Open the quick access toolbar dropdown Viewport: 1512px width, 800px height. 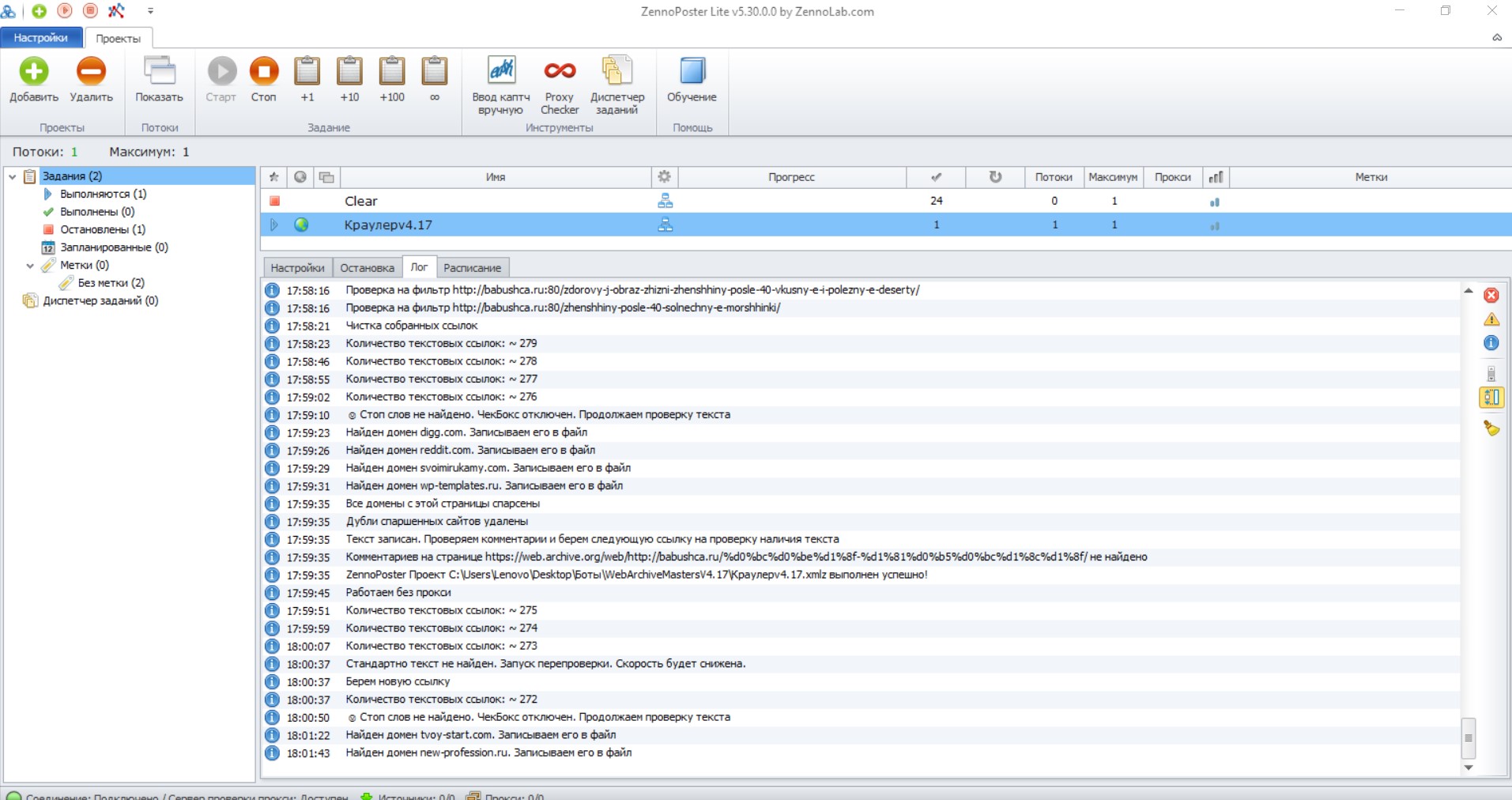click(150, 11)
